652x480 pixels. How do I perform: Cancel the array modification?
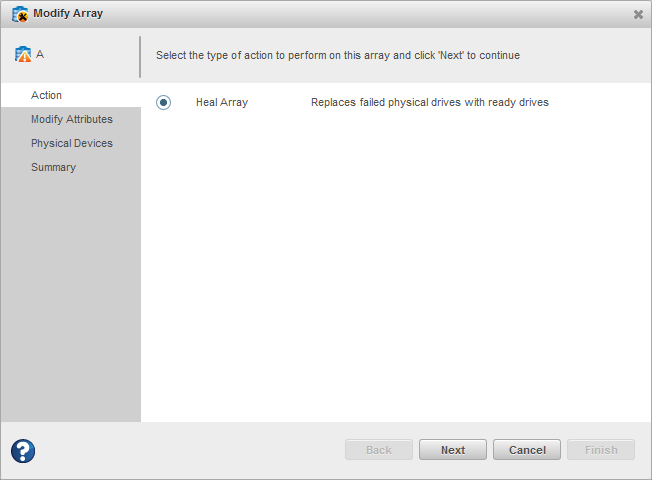tap(527, 450)
